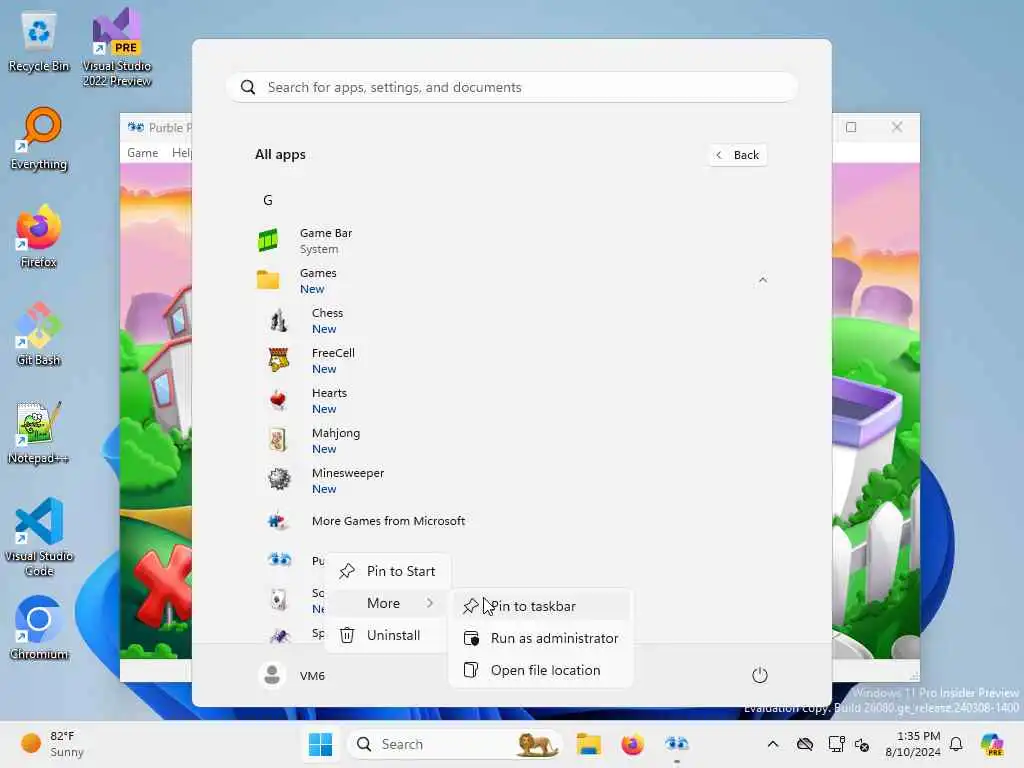The image size is (1024, 768).
Task: Click Purble Place taskbar icon
Action: [x=677, y=744]
